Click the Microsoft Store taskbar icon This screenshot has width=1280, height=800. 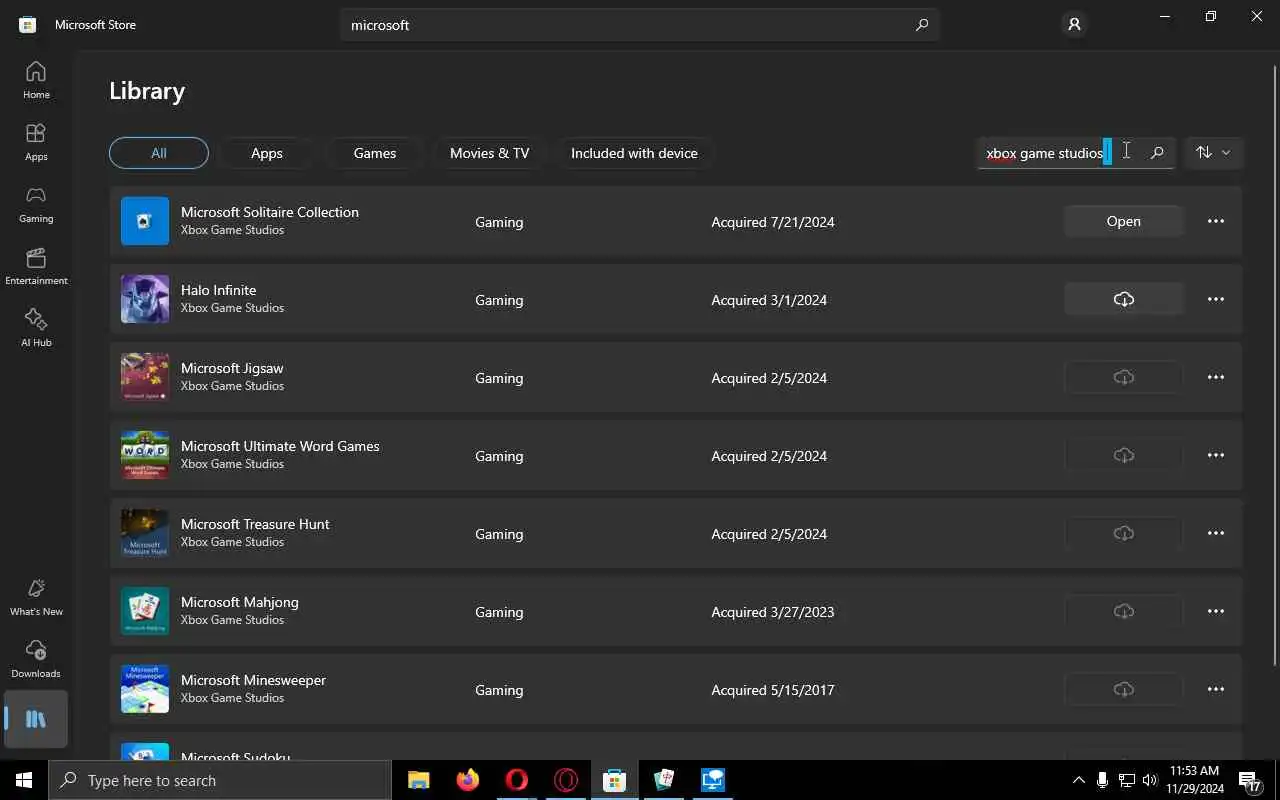pyautogui.click(x=614, y=780)
